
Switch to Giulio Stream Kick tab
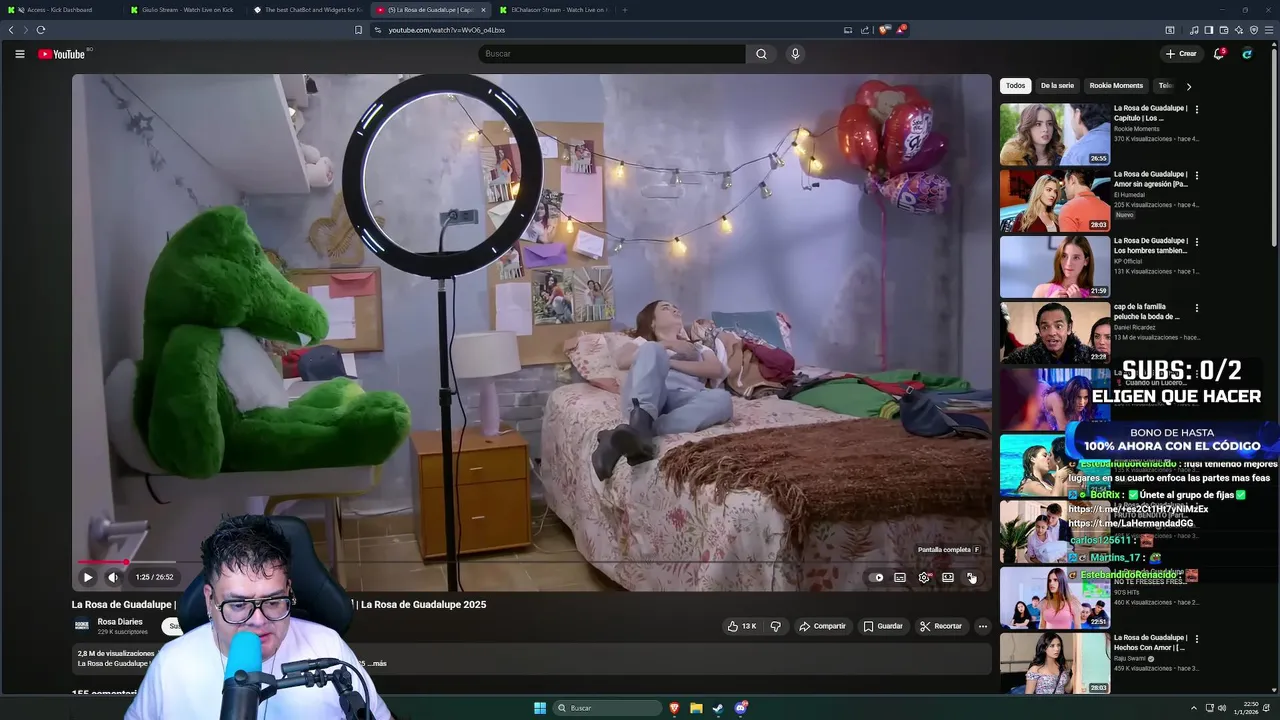(185, 10)
